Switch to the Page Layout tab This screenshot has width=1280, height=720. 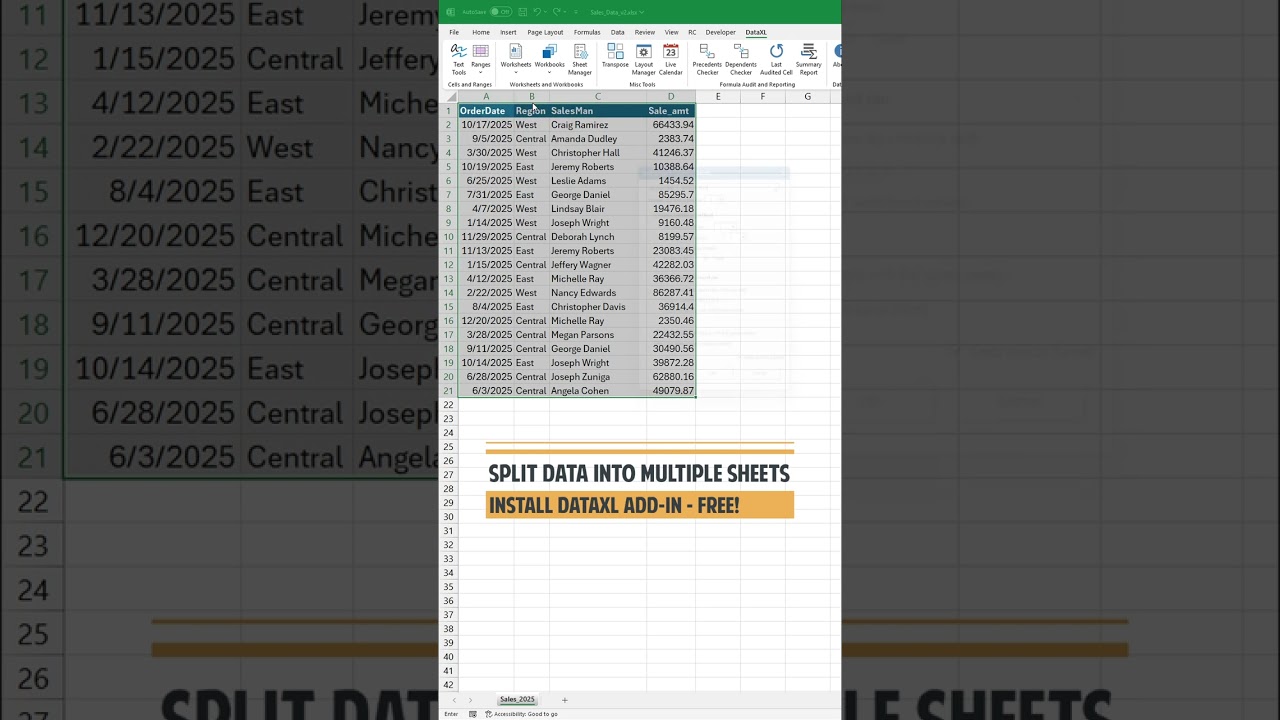coord(545,32)
